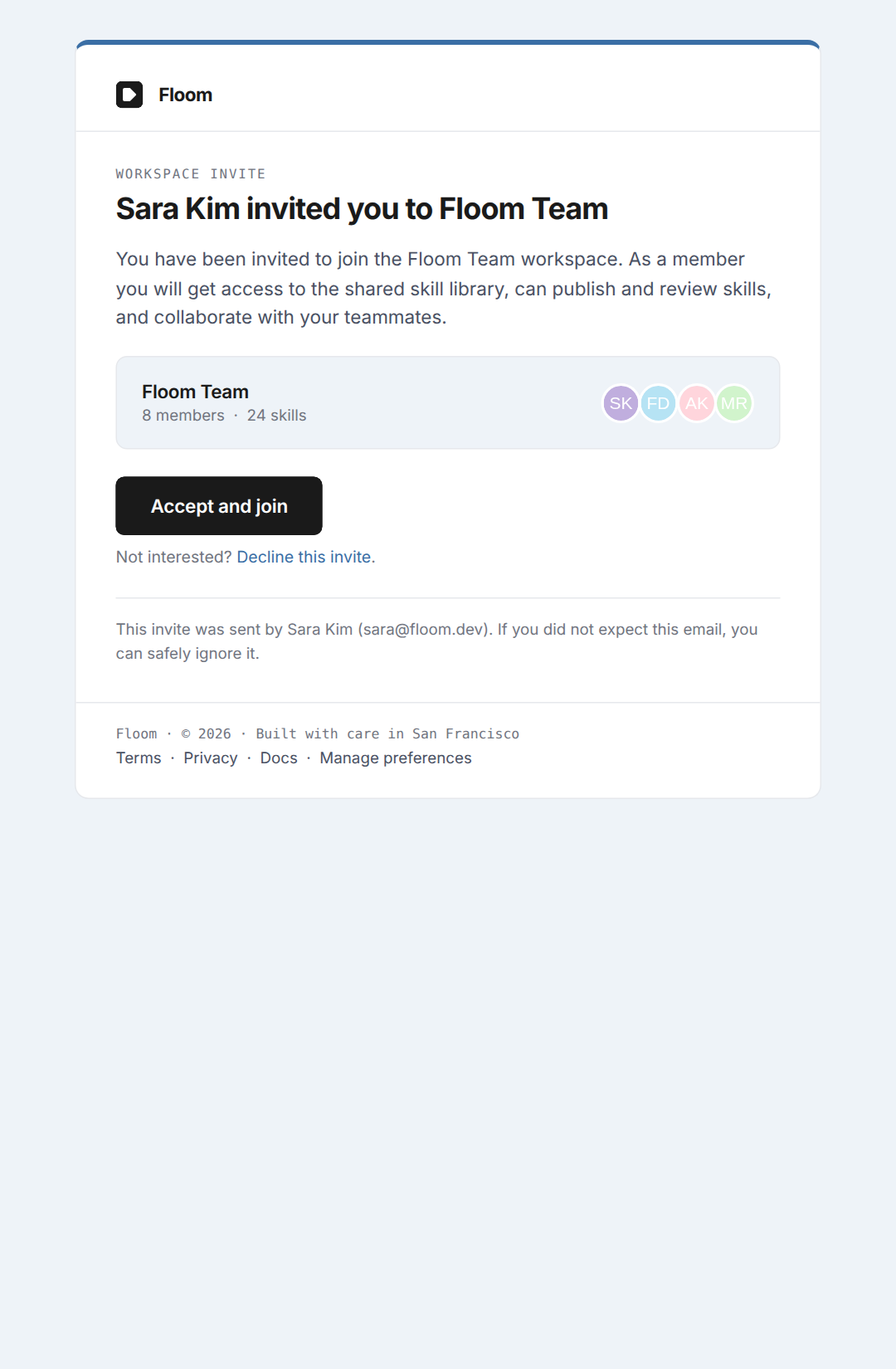Click the invitation description paragraph

coord(444,288)
